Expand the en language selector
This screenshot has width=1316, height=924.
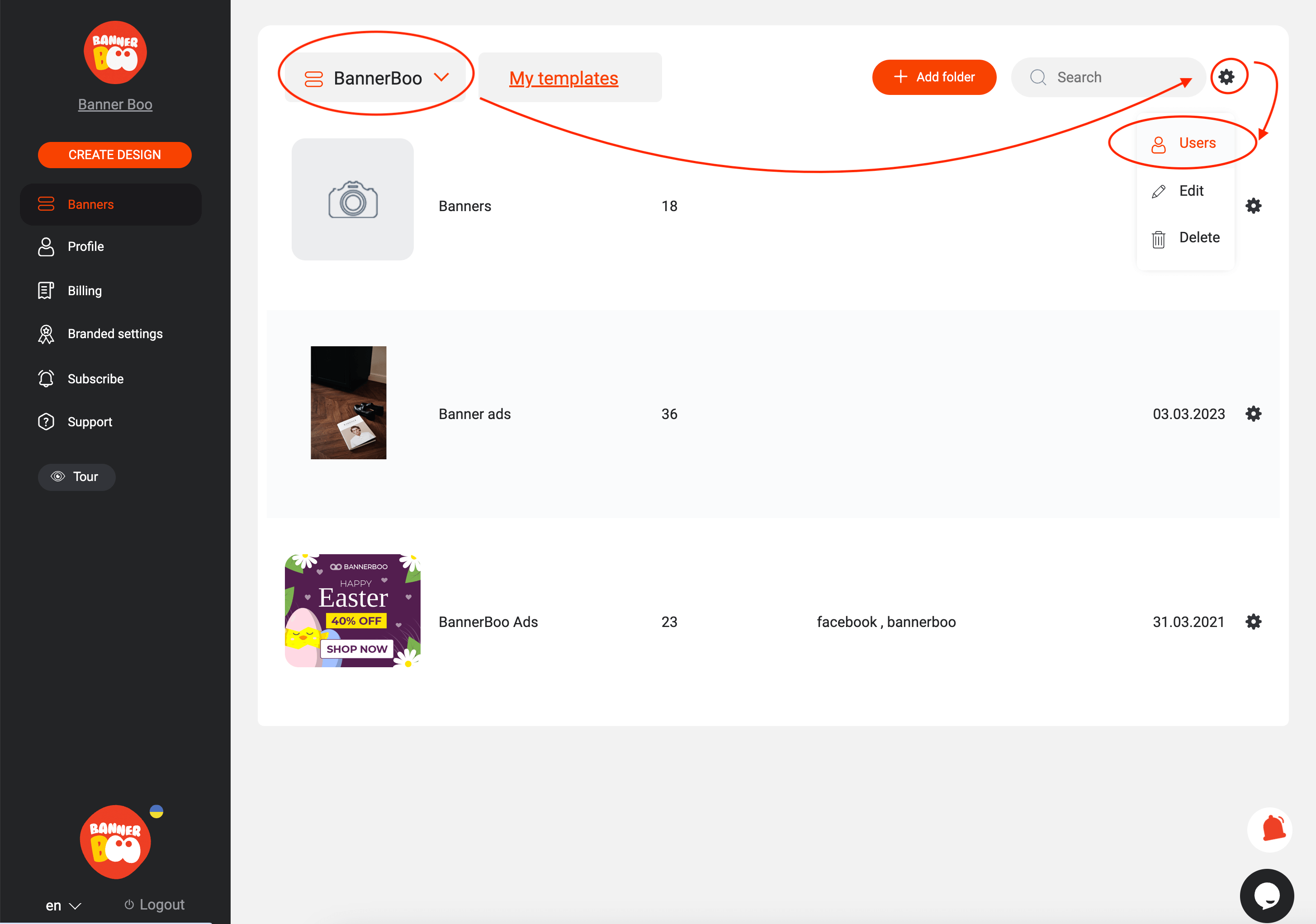[63, 905]
